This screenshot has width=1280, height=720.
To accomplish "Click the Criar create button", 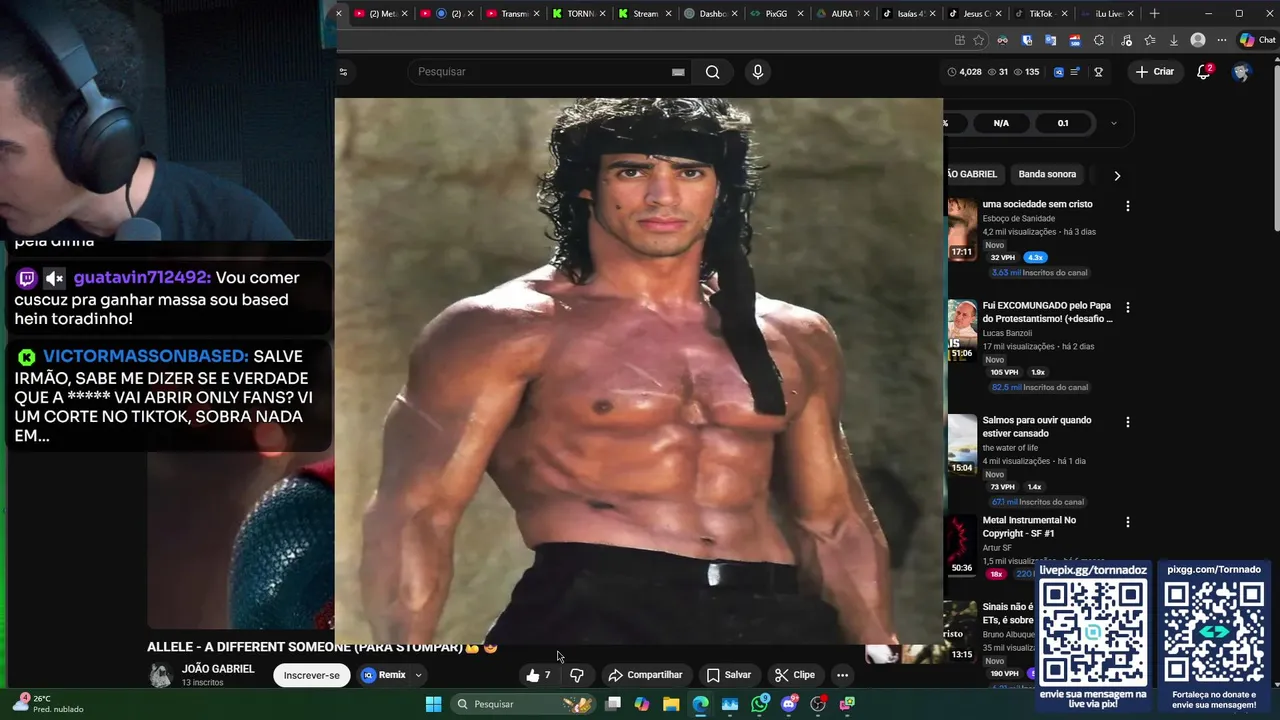I will point(1155,72).
